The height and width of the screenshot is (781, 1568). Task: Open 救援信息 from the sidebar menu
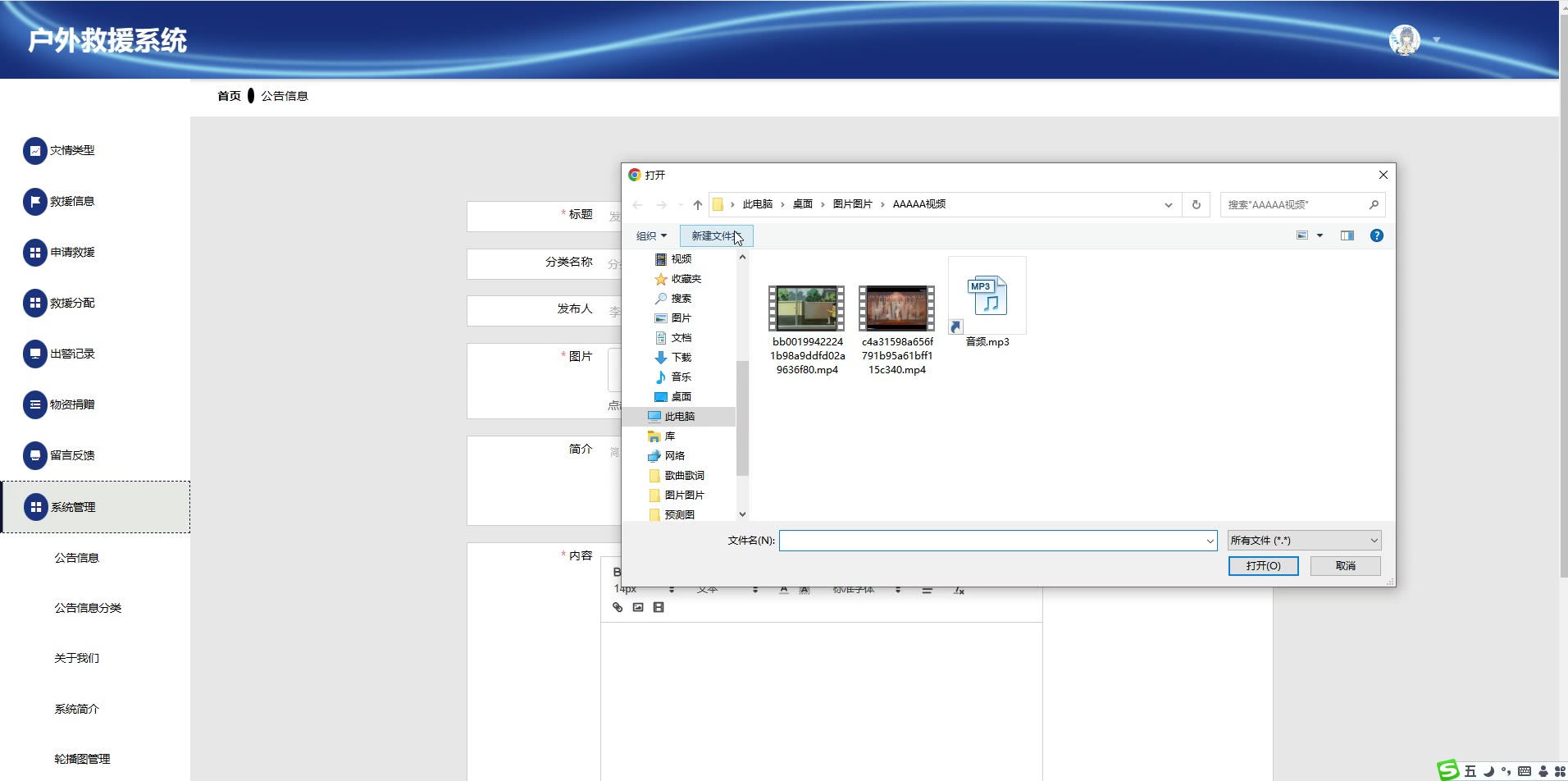[72, 201]
